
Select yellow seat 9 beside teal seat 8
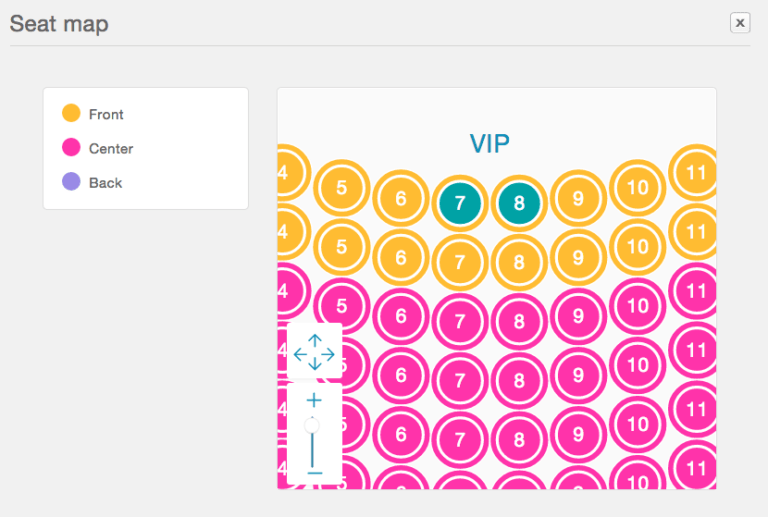click(x=578, y=198)
